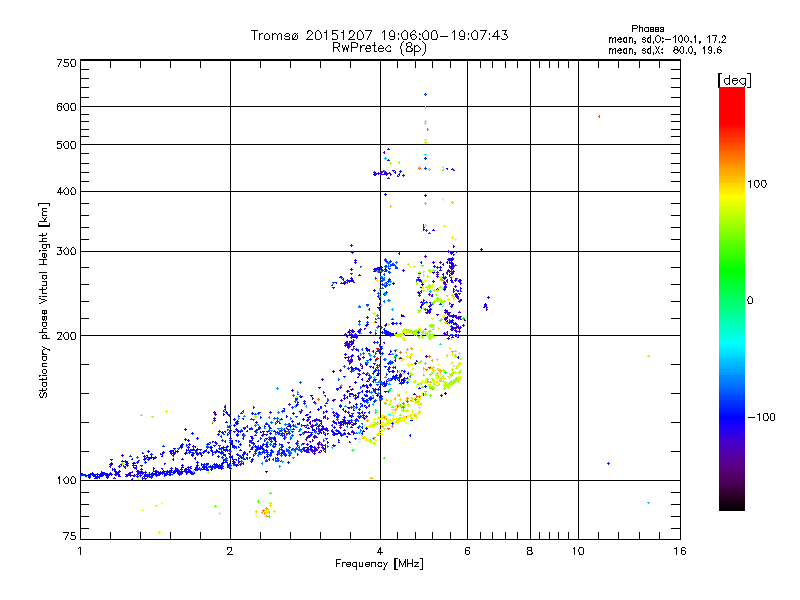The height and width of the screenshot is (600, 800).
Task: Click the '75' y-axis tick label
Action: tap(70, 536)
